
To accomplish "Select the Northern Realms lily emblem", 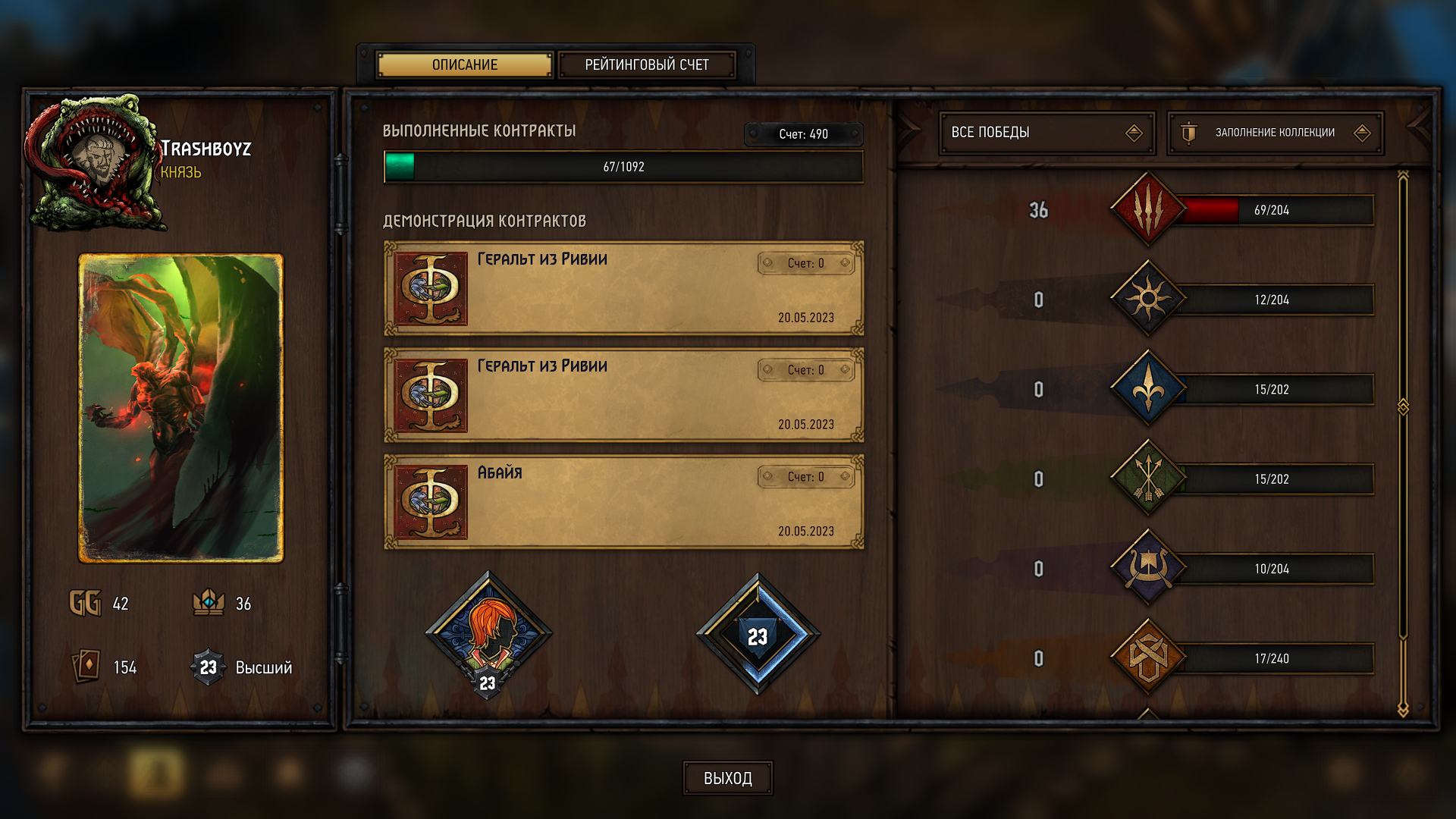I will (x=1147, y=388).
